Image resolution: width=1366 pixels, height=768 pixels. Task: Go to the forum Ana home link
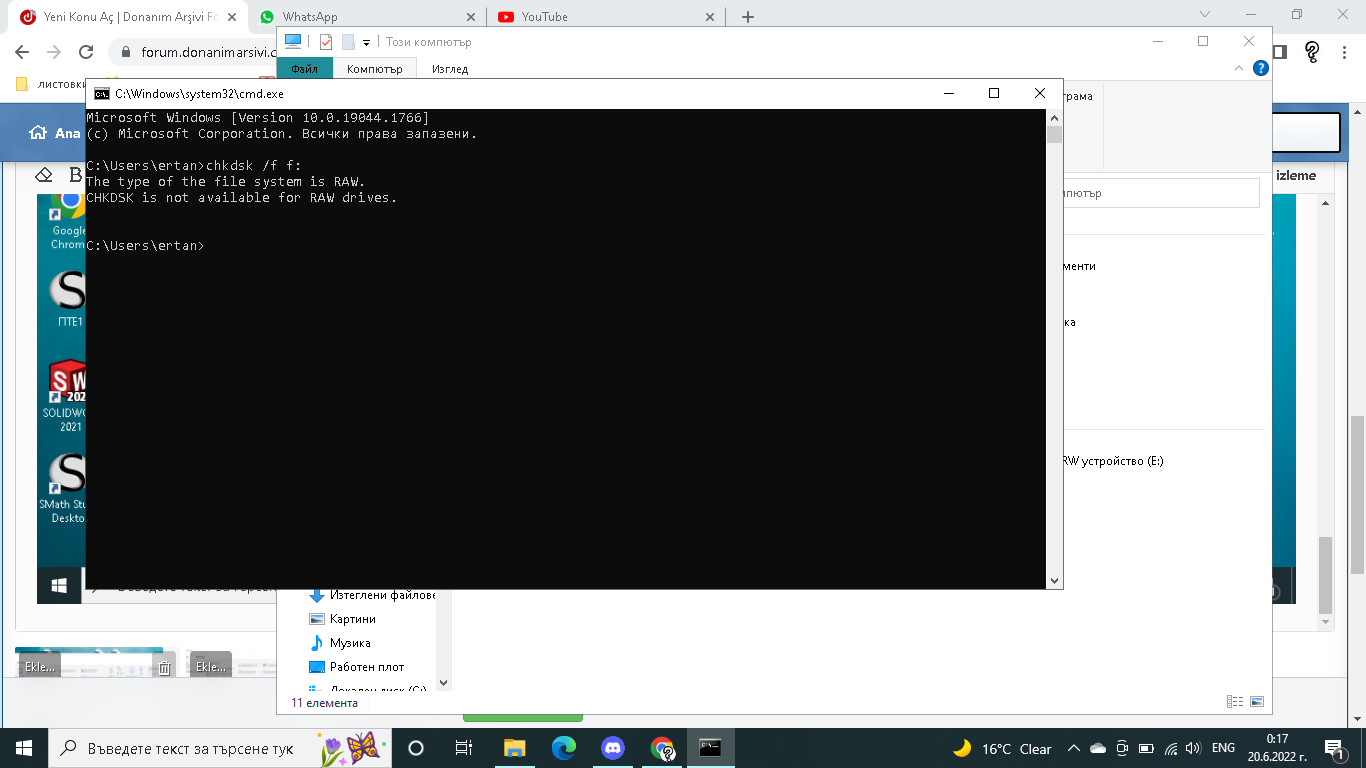click(x=55, y=133)
